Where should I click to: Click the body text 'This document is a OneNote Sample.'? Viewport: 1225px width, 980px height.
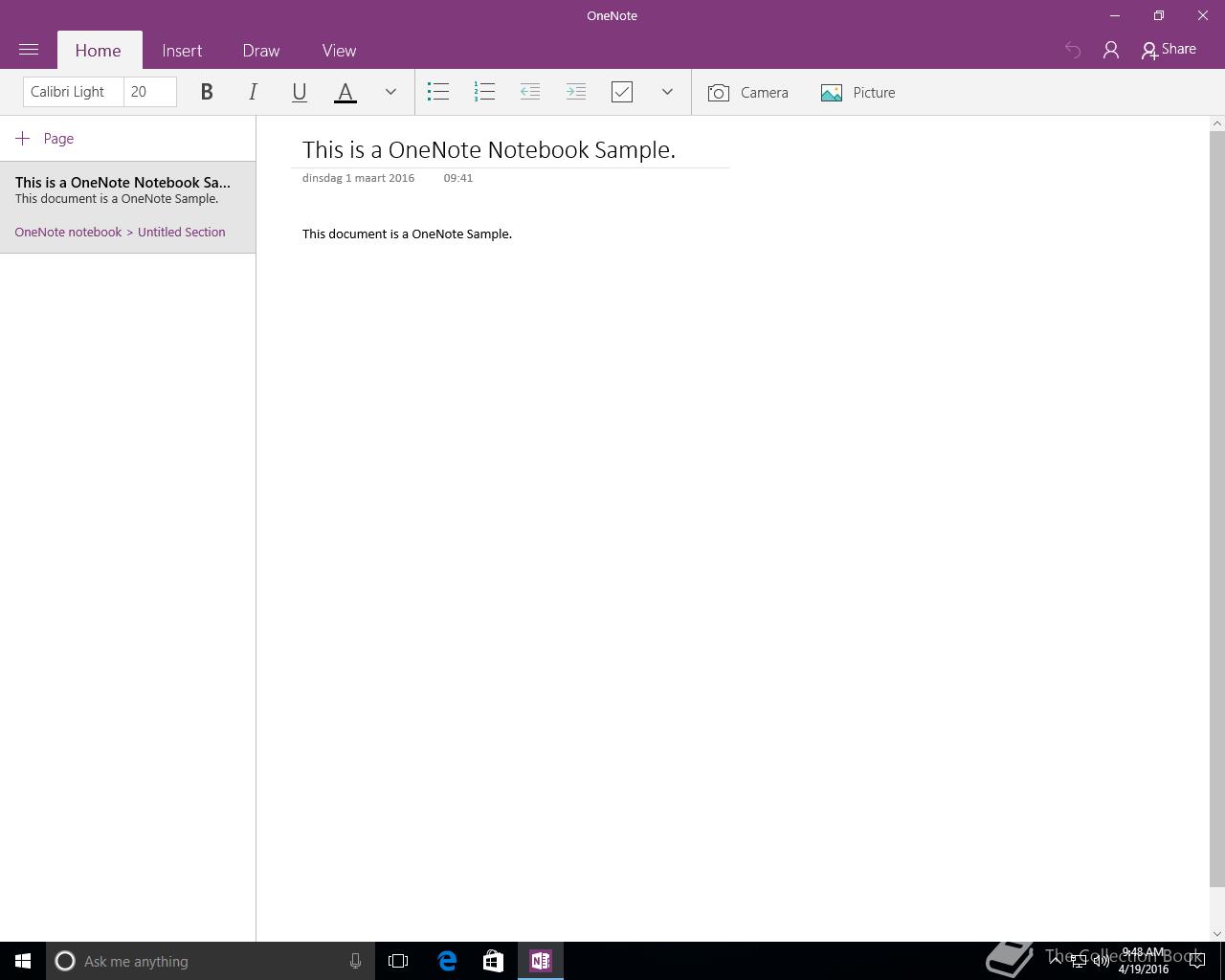pos(407,234)
